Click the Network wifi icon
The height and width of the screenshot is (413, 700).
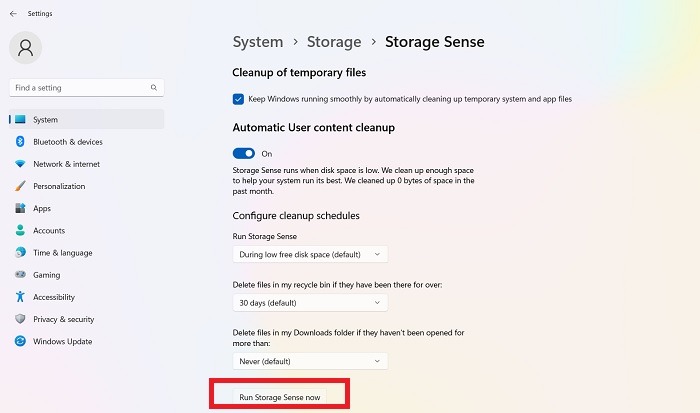(20, 164)
